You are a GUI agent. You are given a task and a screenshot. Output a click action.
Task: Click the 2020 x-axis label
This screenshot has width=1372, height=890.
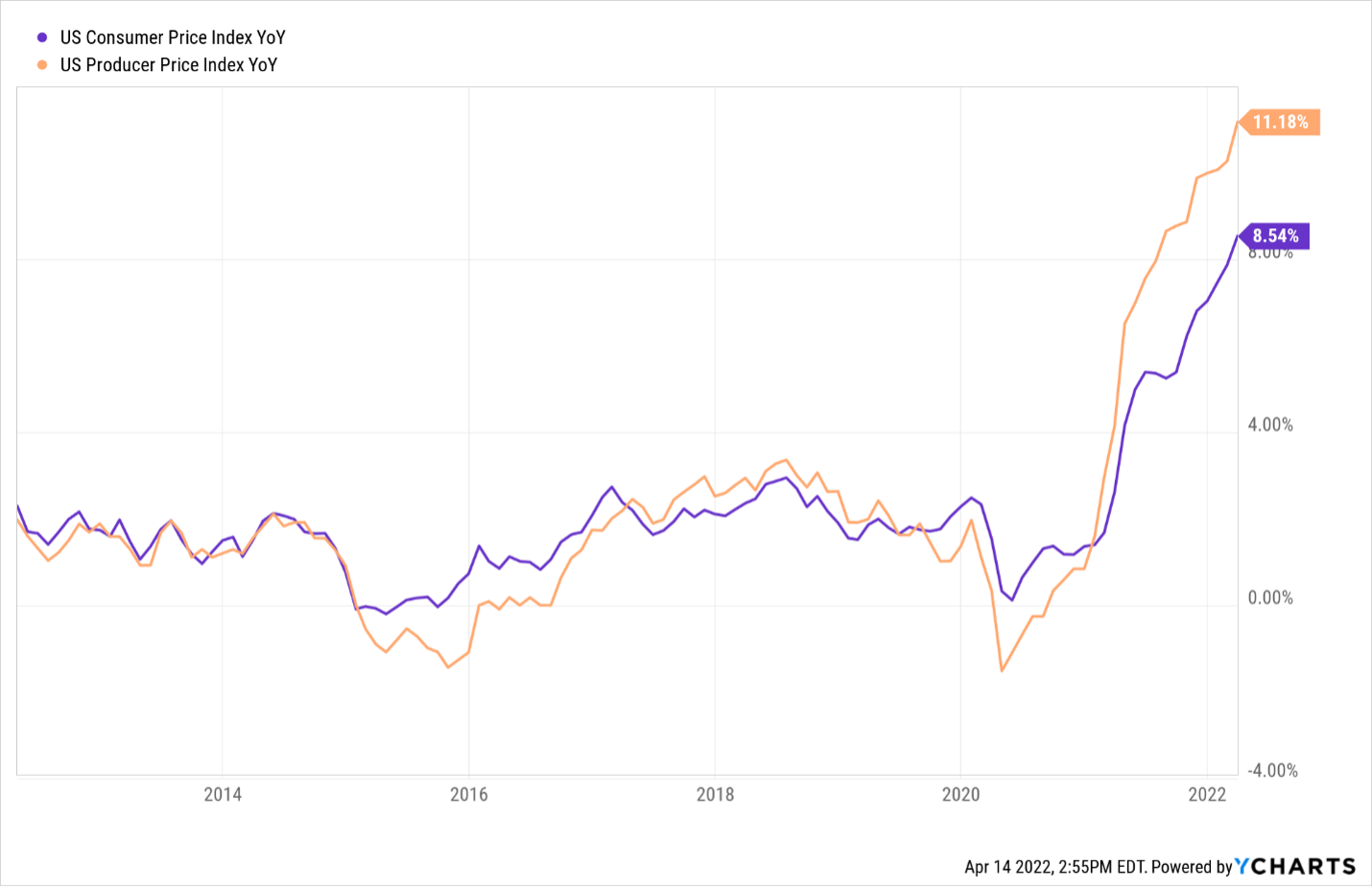tap(960, 794)
